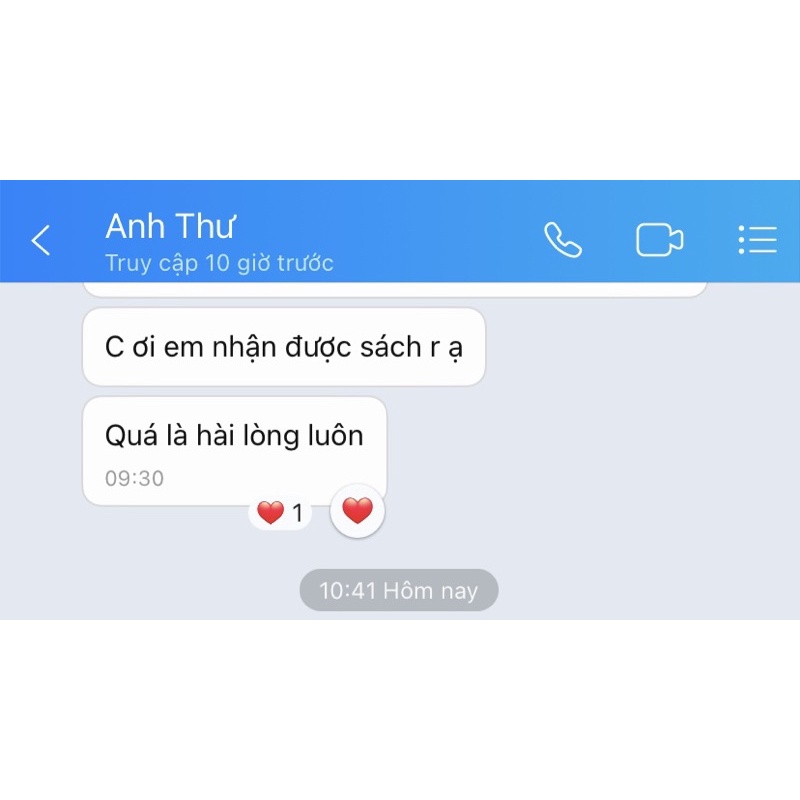Screen dimensions: 800x800
Task: Tap the number 1 beside the heart
Action: [298, 513]
